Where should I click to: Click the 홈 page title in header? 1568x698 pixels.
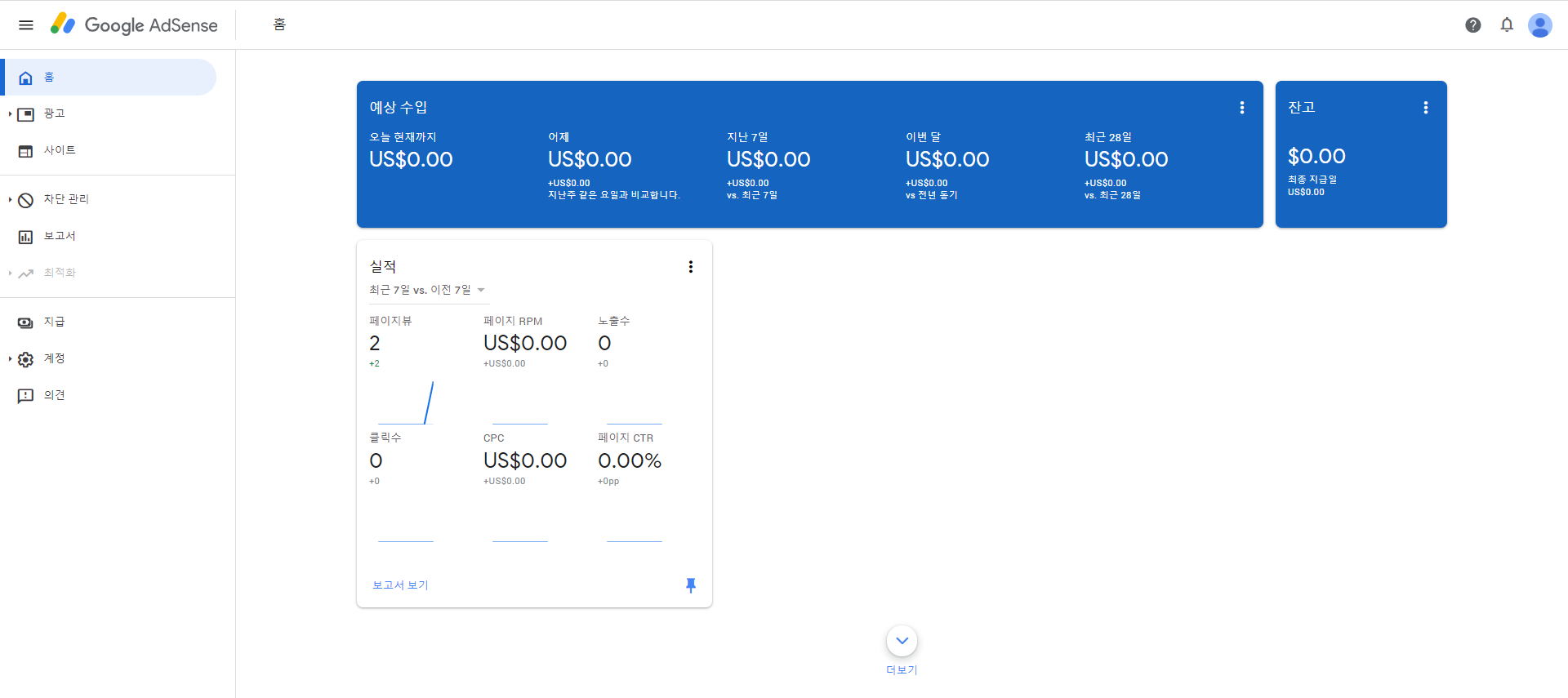click(x=279, y=24)
